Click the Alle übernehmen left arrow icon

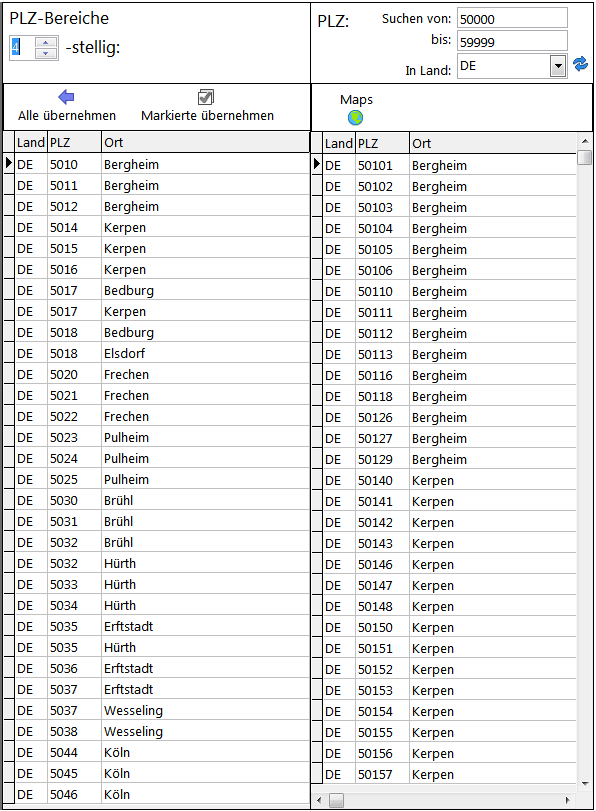tap(66, 97)
